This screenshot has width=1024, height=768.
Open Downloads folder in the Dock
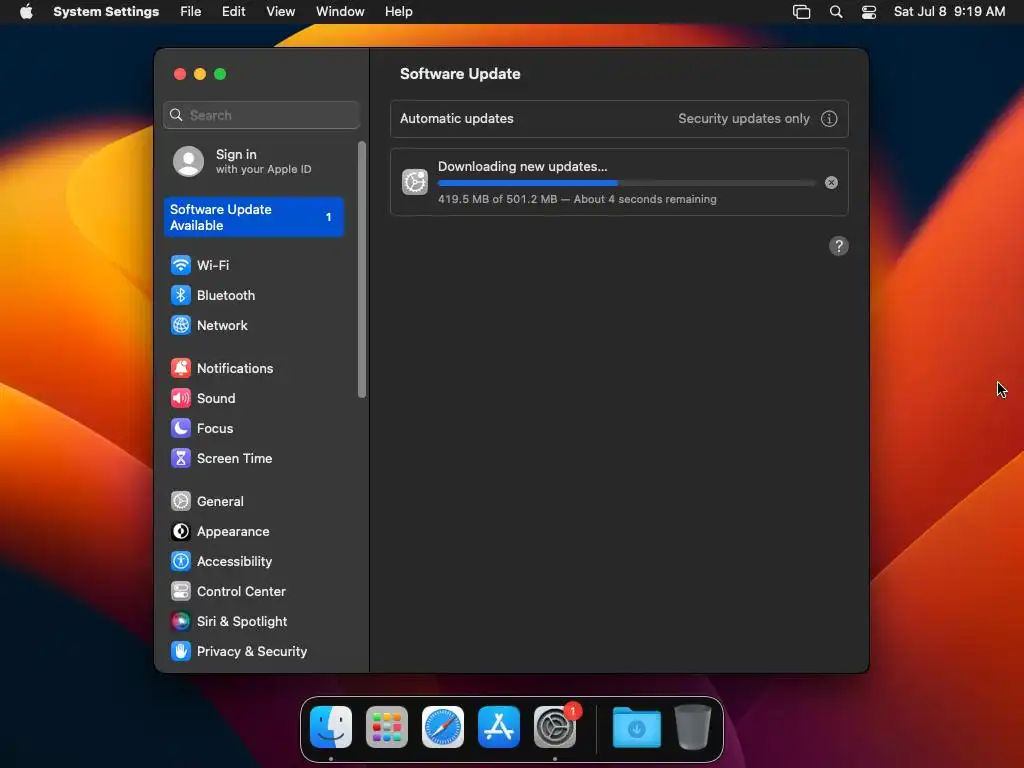[637, 727]
